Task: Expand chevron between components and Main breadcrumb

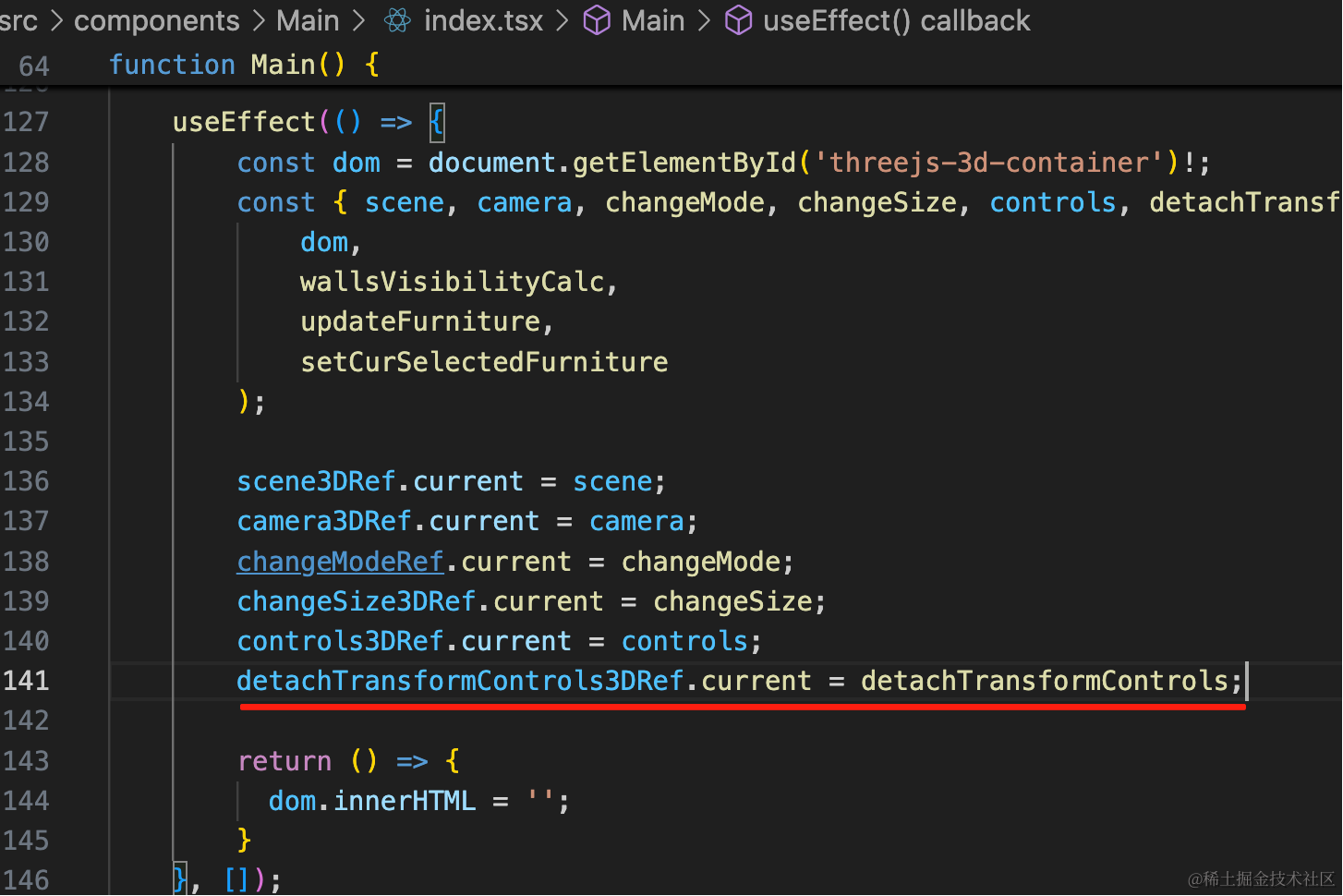Action: (258, 20)
